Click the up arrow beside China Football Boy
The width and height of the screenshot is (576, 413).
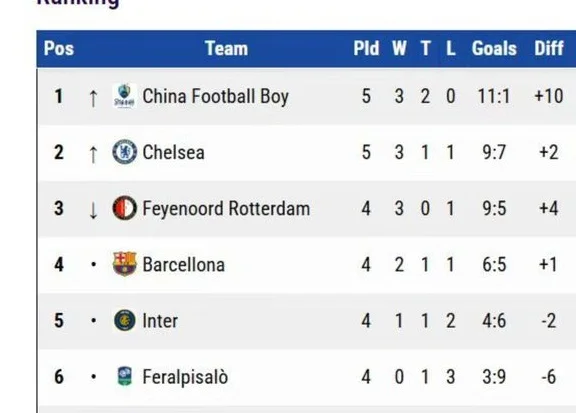coord(93,98)
